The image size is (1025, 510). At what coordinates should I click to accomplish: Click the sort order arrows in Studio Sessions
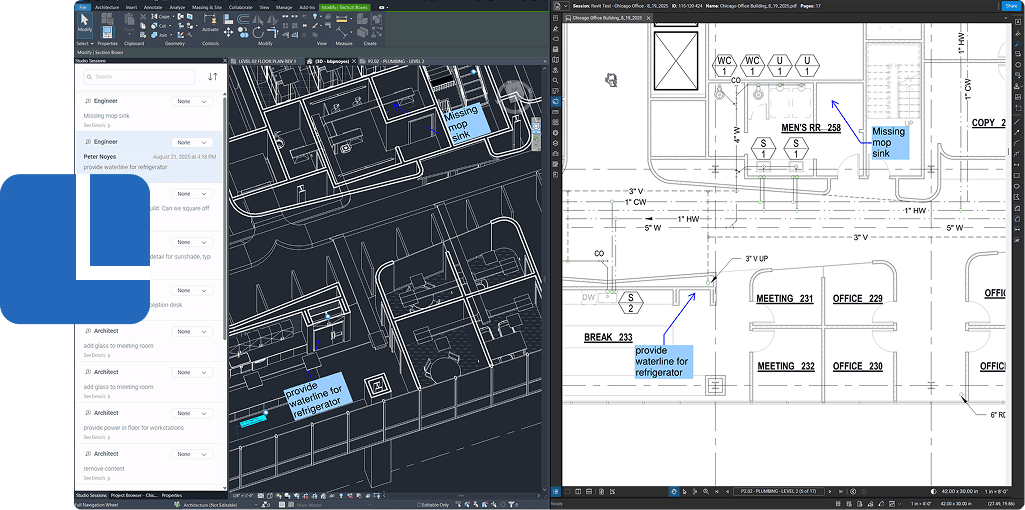tap(212, 76)
